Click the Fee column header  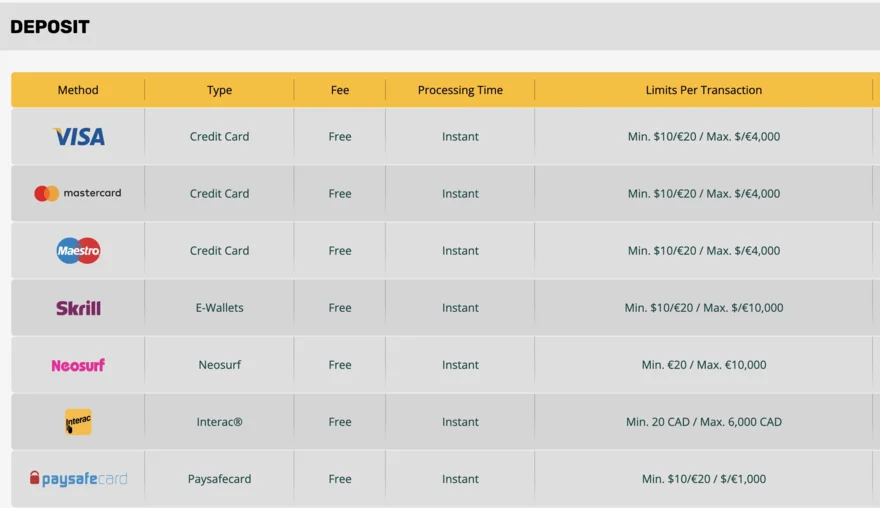click(340, 90)
